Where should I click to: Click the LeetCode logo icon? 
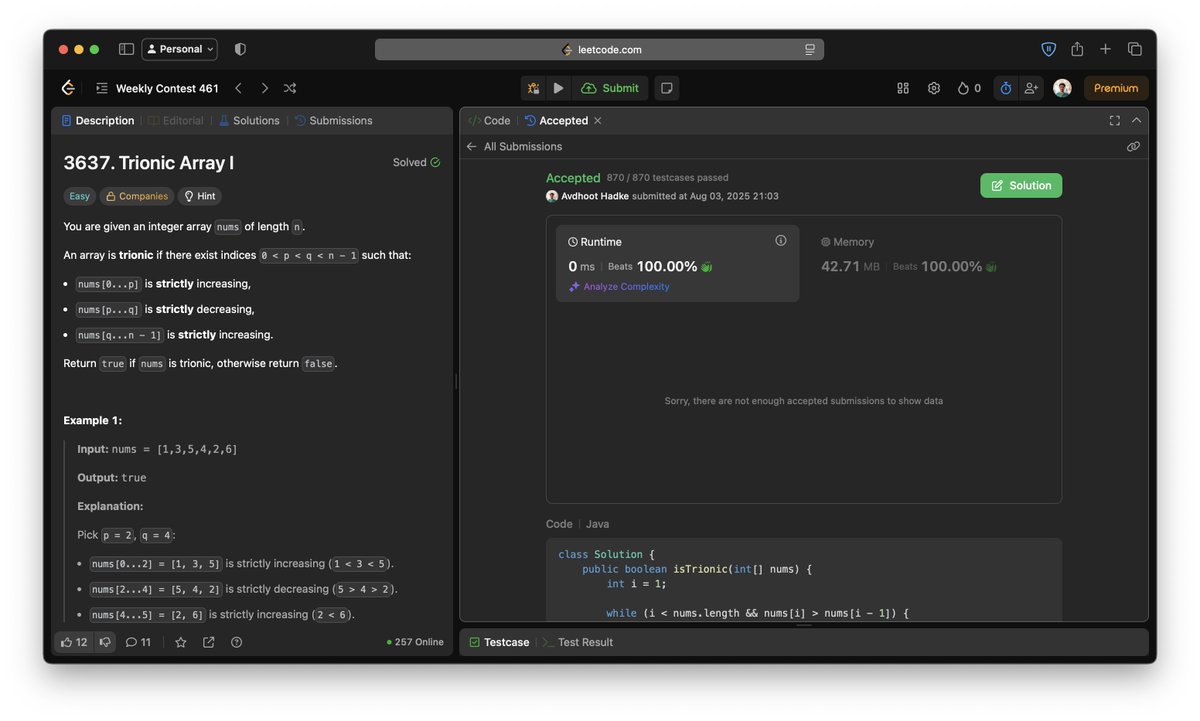pyautogui.click(x=68, y=88)
